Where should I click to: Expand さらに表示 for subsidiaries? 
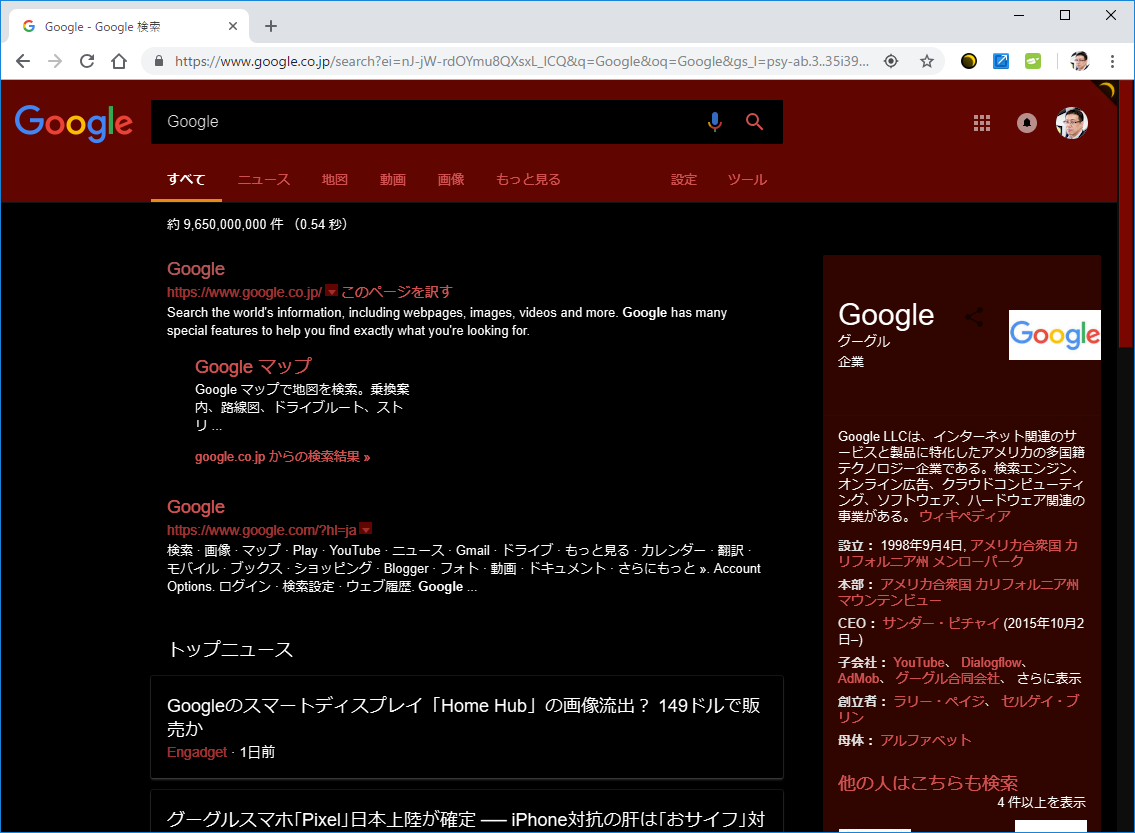click(x=1049, y=678)
